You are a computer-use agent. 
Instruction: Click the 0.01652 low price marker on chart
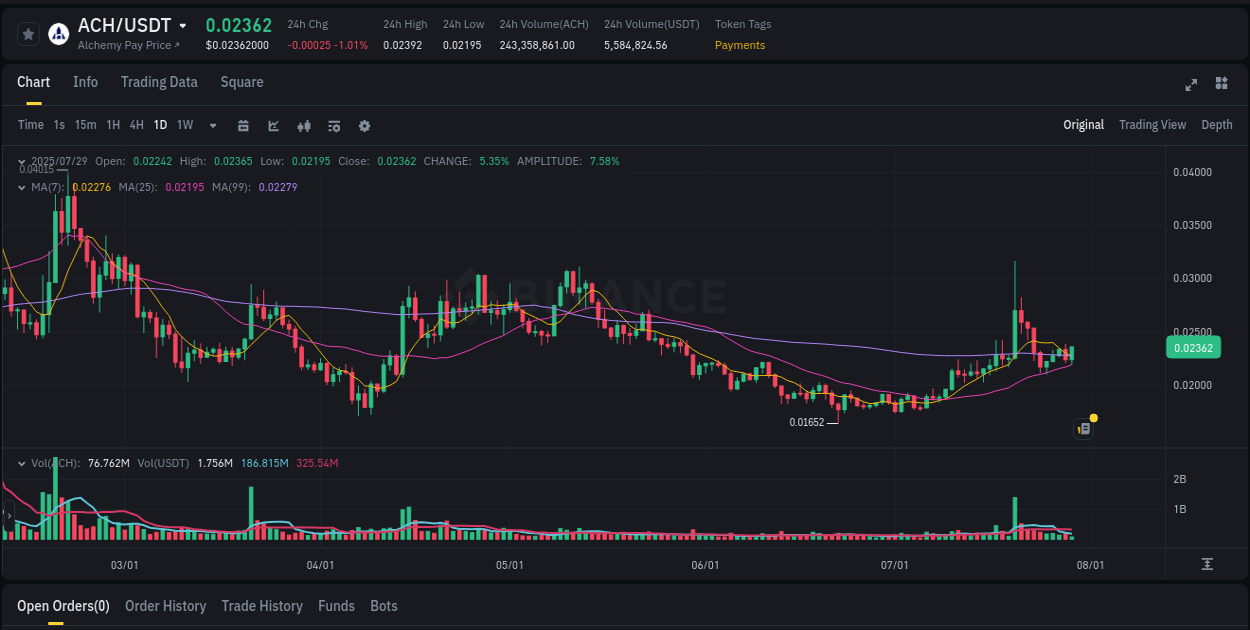point(806,422)
